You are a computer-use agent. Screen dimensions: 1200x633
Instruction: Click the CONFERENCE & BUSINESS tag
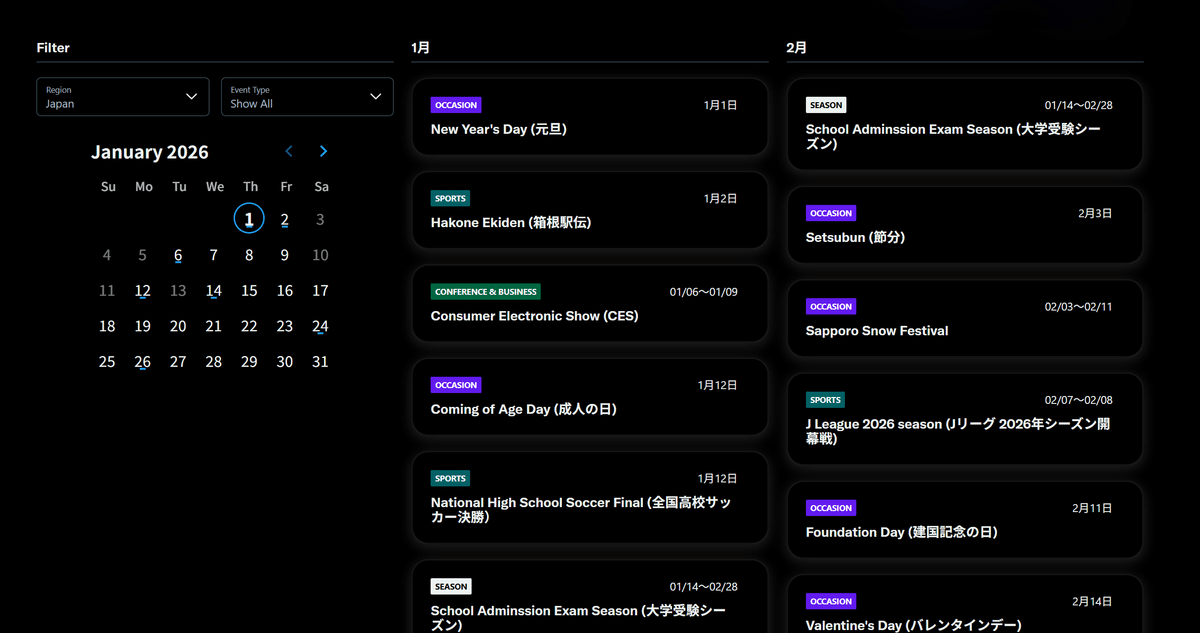486,292
